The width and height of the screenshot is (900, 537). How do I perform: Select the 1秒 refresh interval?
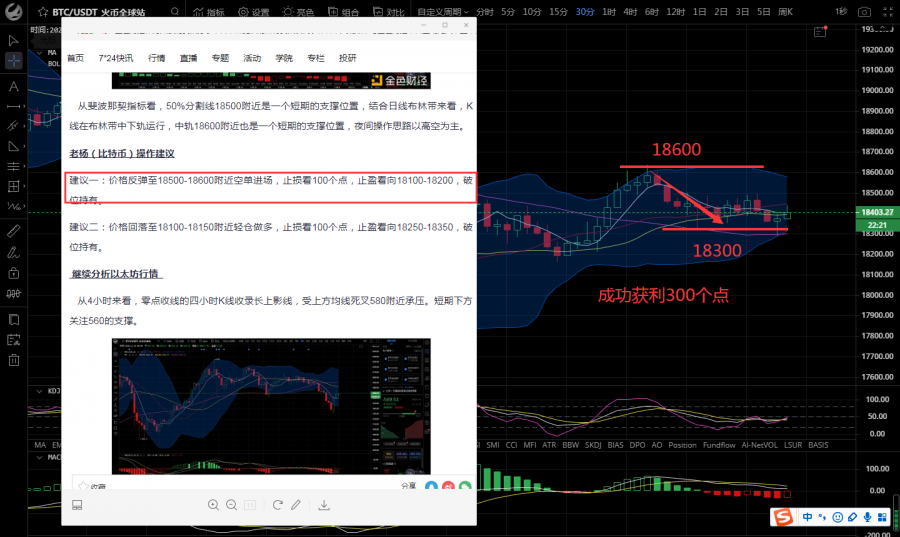click(x=841, y=11)
